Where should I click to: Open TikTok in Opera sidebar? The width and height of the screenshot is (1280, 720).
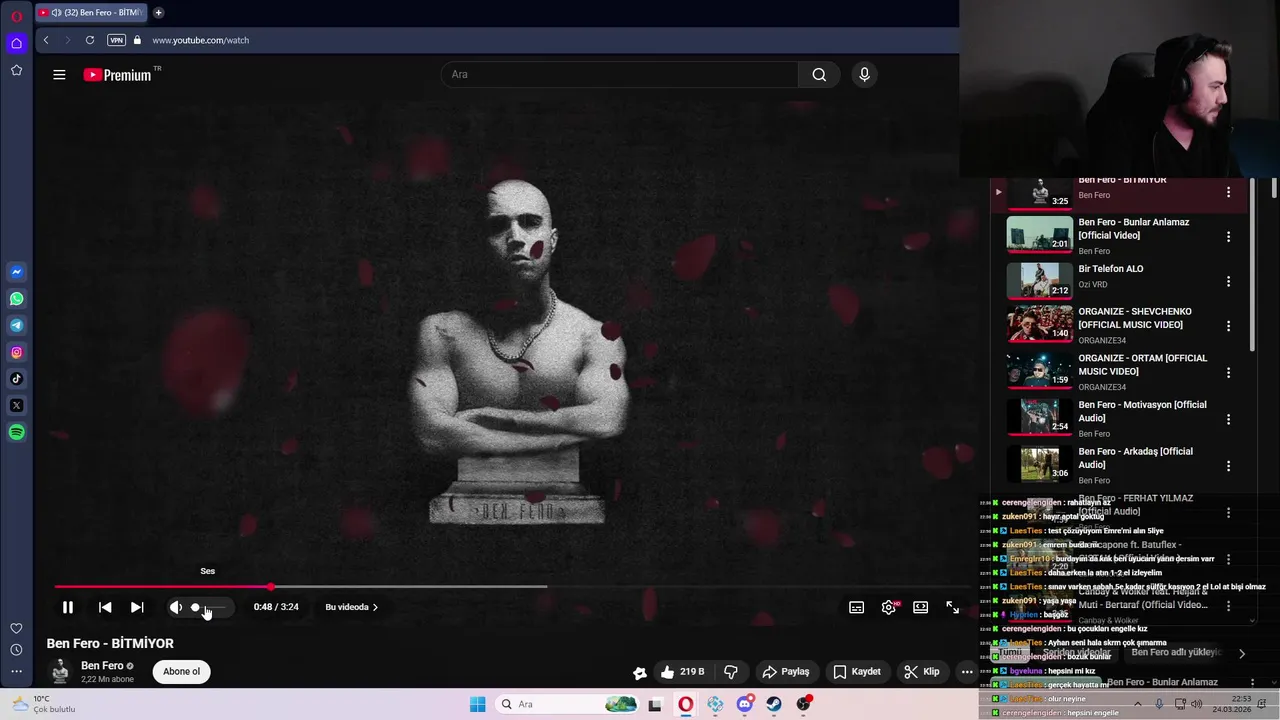(16, 379)
